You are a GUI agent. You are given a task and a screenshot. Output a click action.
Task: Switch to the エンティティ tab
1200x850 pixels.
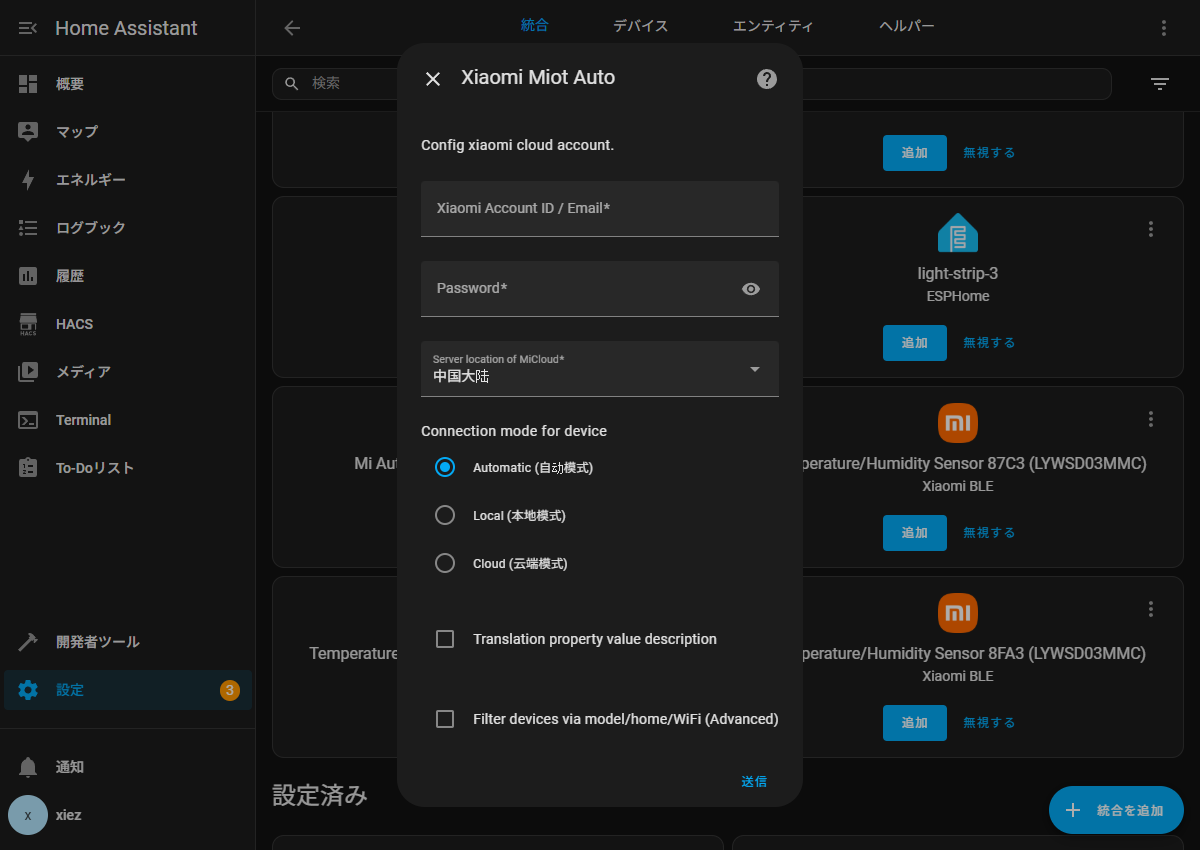(773, 27)
